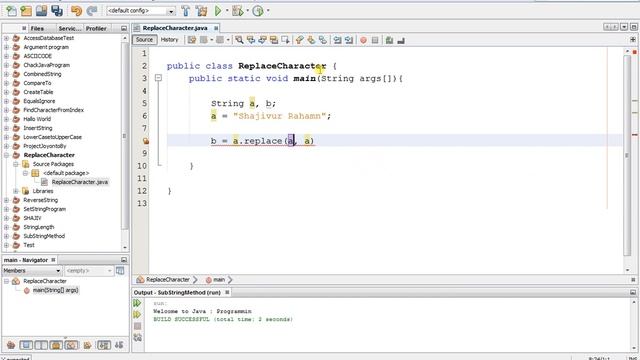Toggle Show Fields filter in Navigator
The width and height of the screenshot is (640, 360).
(26, 345)
